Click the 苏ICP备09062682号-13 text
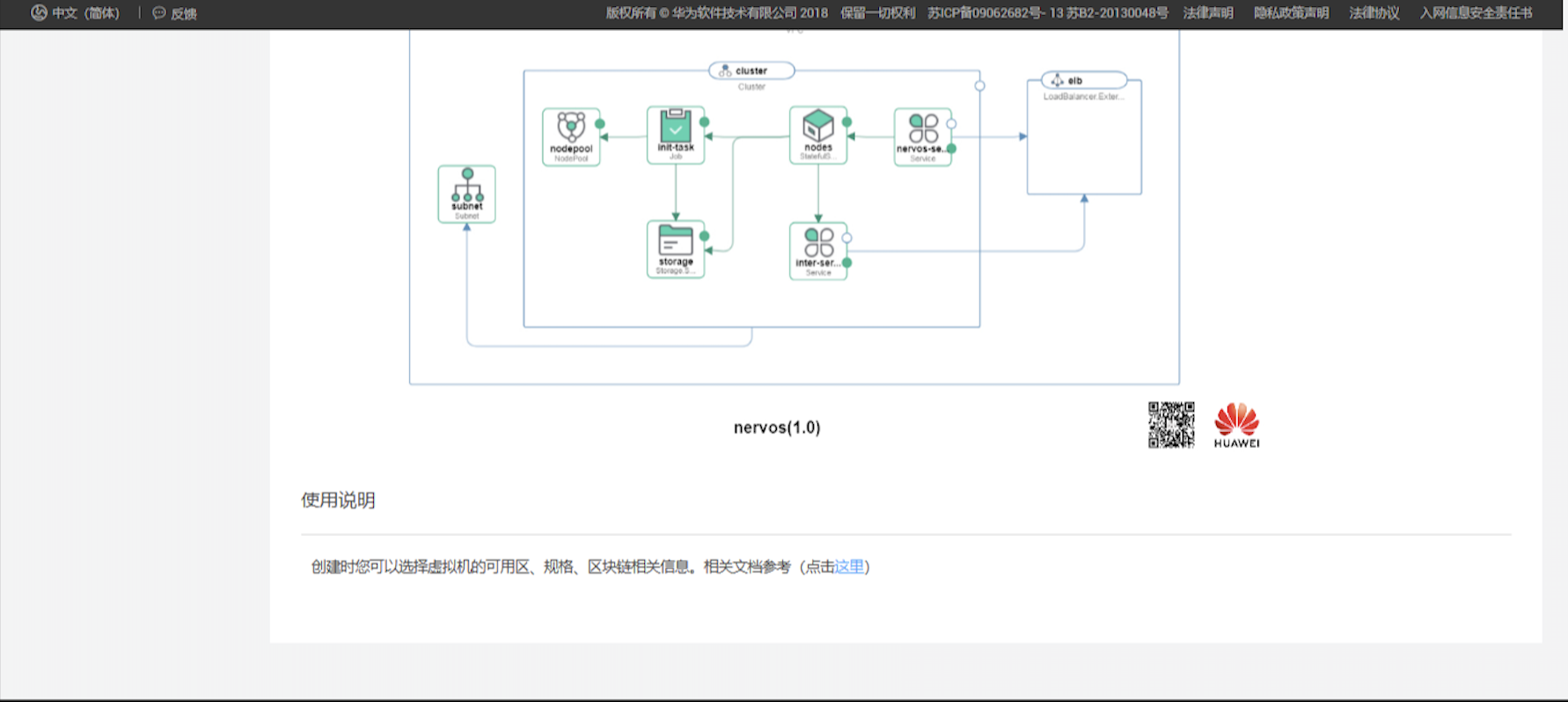Screen dimensions: 1568x702 995,13
